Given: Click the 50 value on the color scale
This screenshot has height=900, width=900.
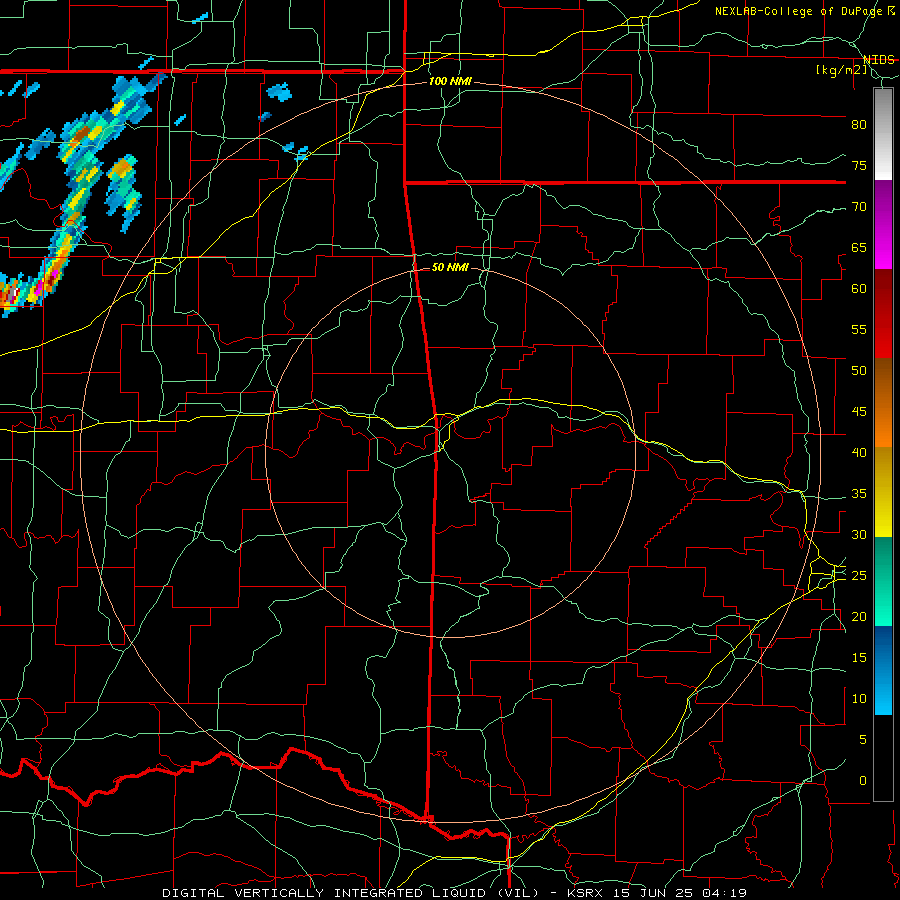Looking at the screenshot, I should click(x=859, y=371).
